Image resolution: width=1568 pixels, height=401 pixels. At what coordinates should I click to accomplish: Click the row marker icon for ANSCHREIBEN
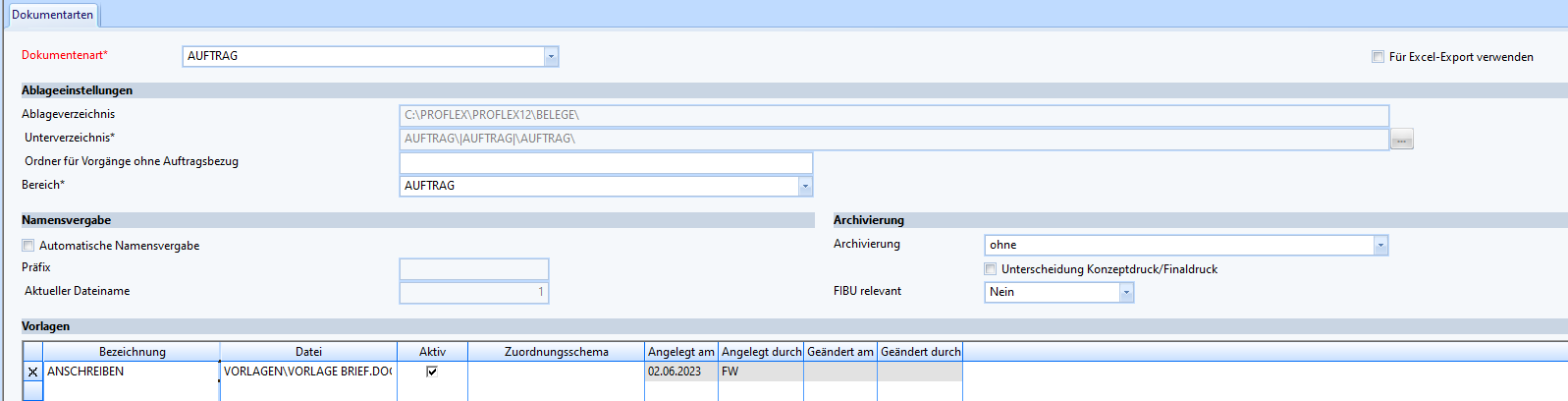(32, 372)
